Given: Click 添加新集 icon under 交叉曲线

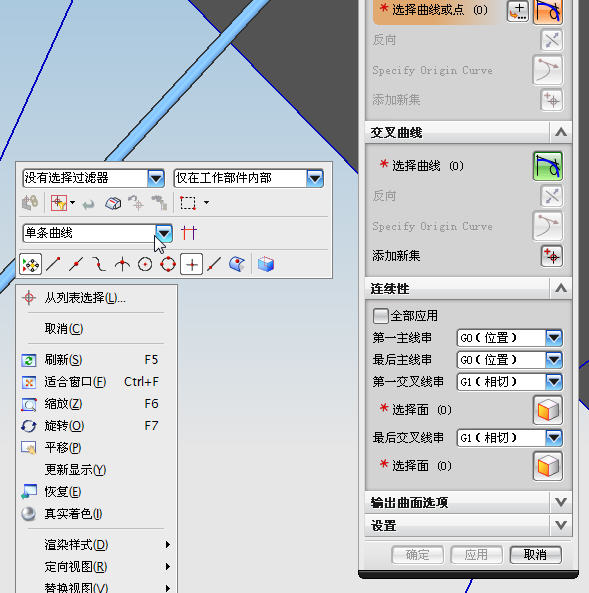Looking at the screenshot, I should pos(551,256).
